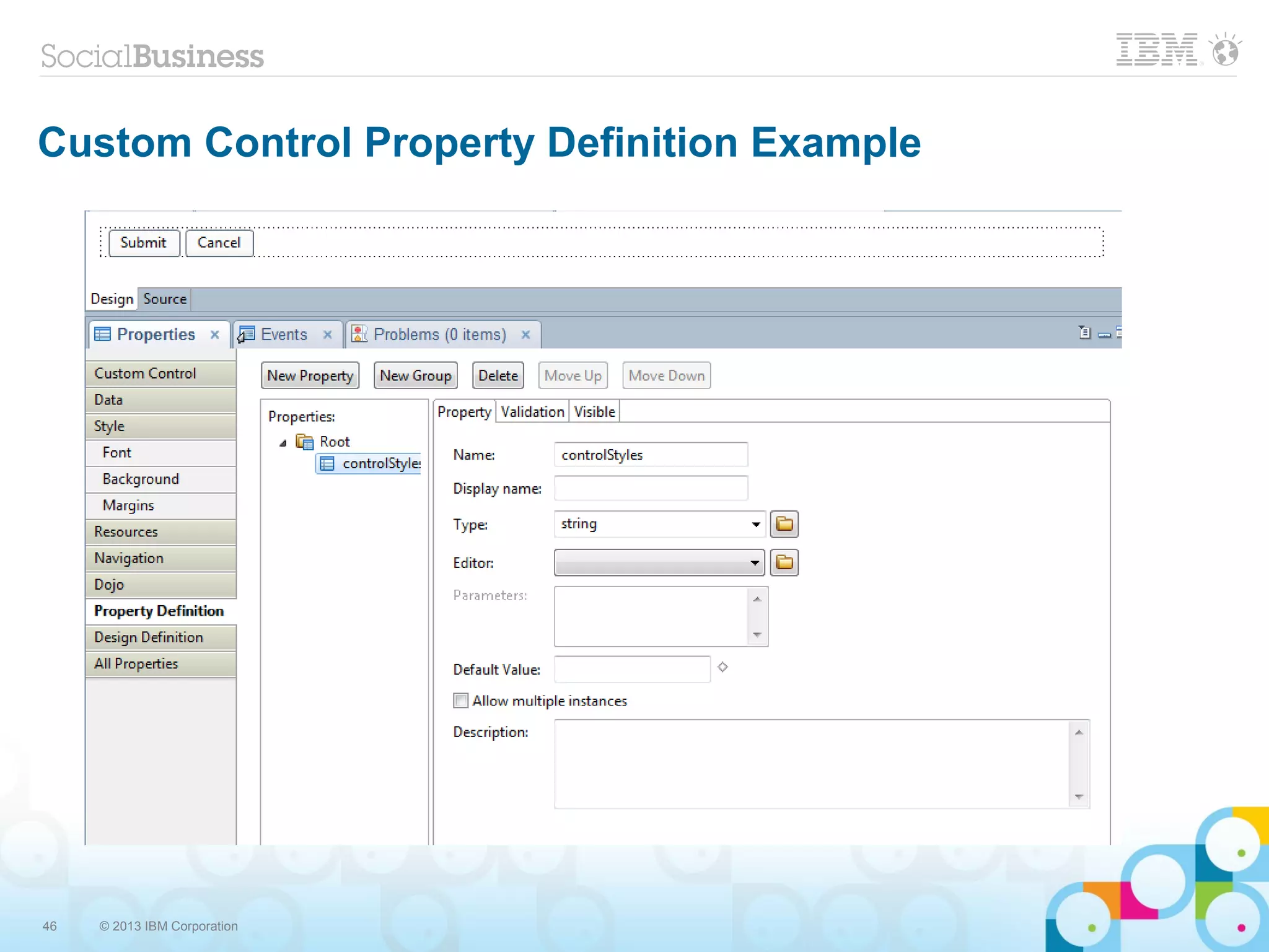Collapse the Root tree node
1269x952 pixels.
pyautogui.click(x=283, y=442)
